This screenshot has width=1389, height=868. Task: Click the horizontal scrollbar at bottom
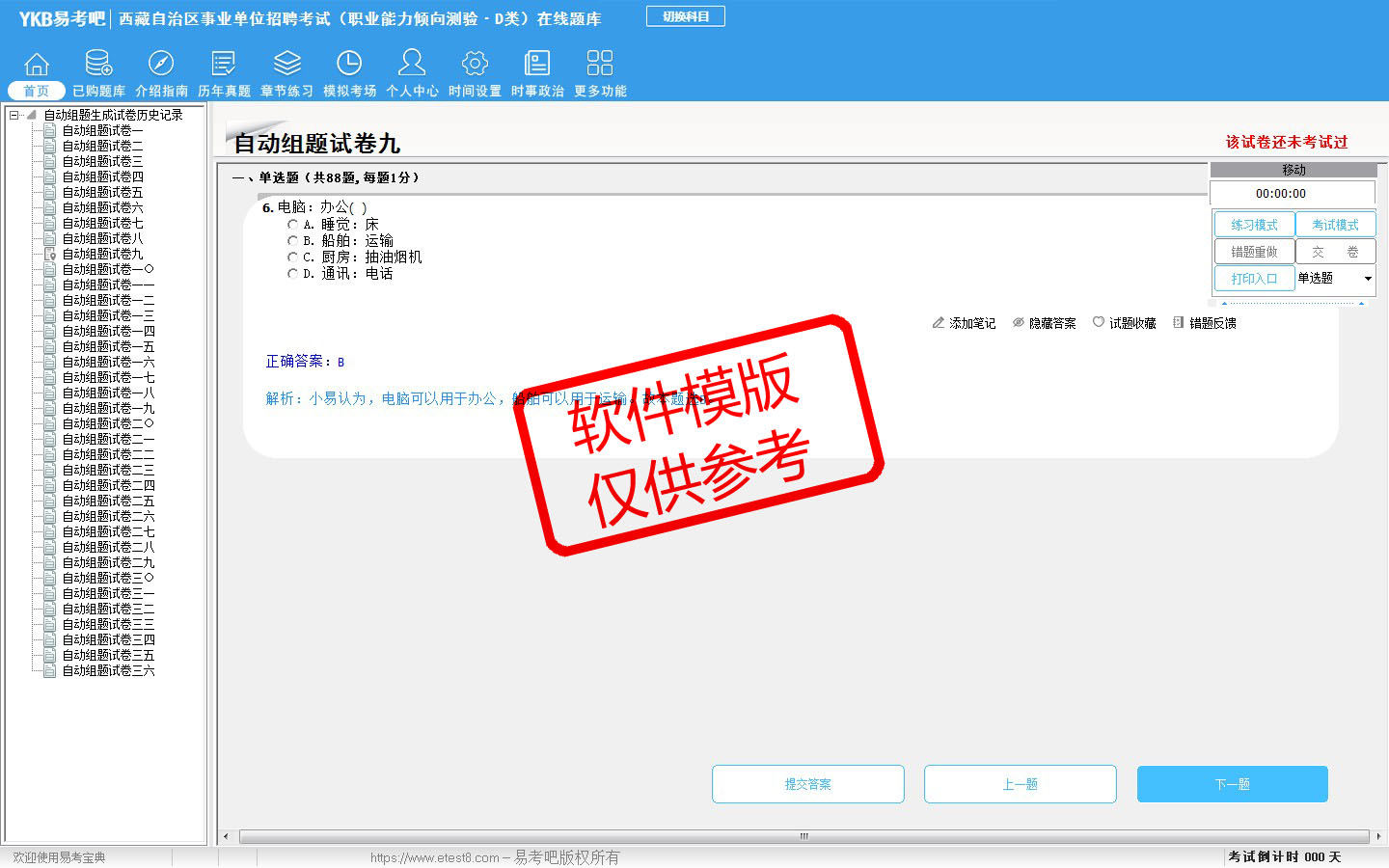coord(803,836)
